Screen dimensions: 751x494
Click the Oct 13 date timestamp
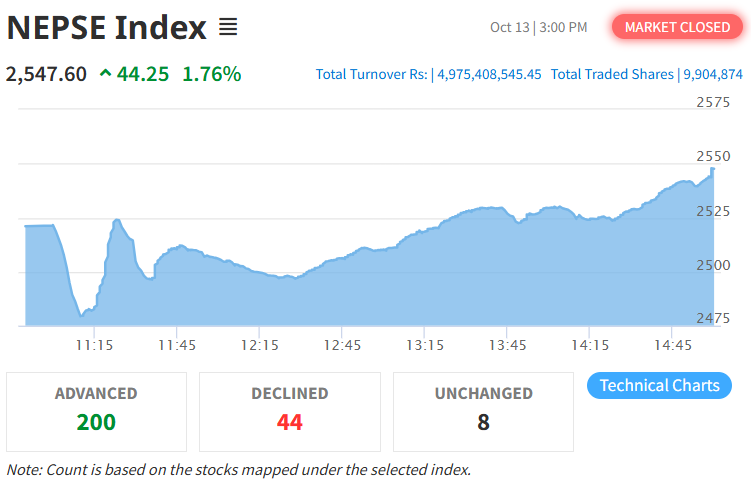(510, 27)
